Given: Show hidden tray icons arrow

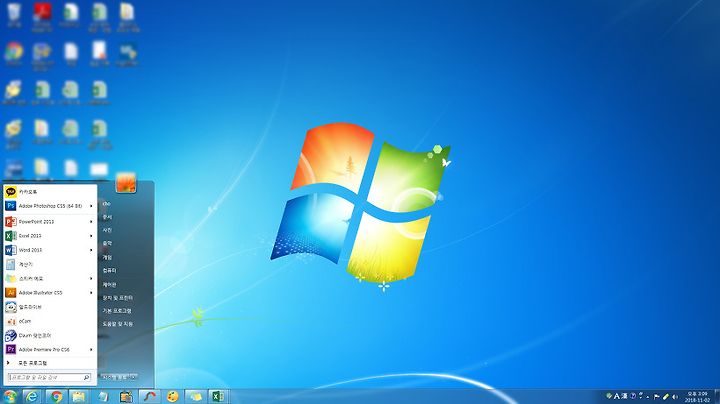Looking at the screenshot, I should [648, 397].
